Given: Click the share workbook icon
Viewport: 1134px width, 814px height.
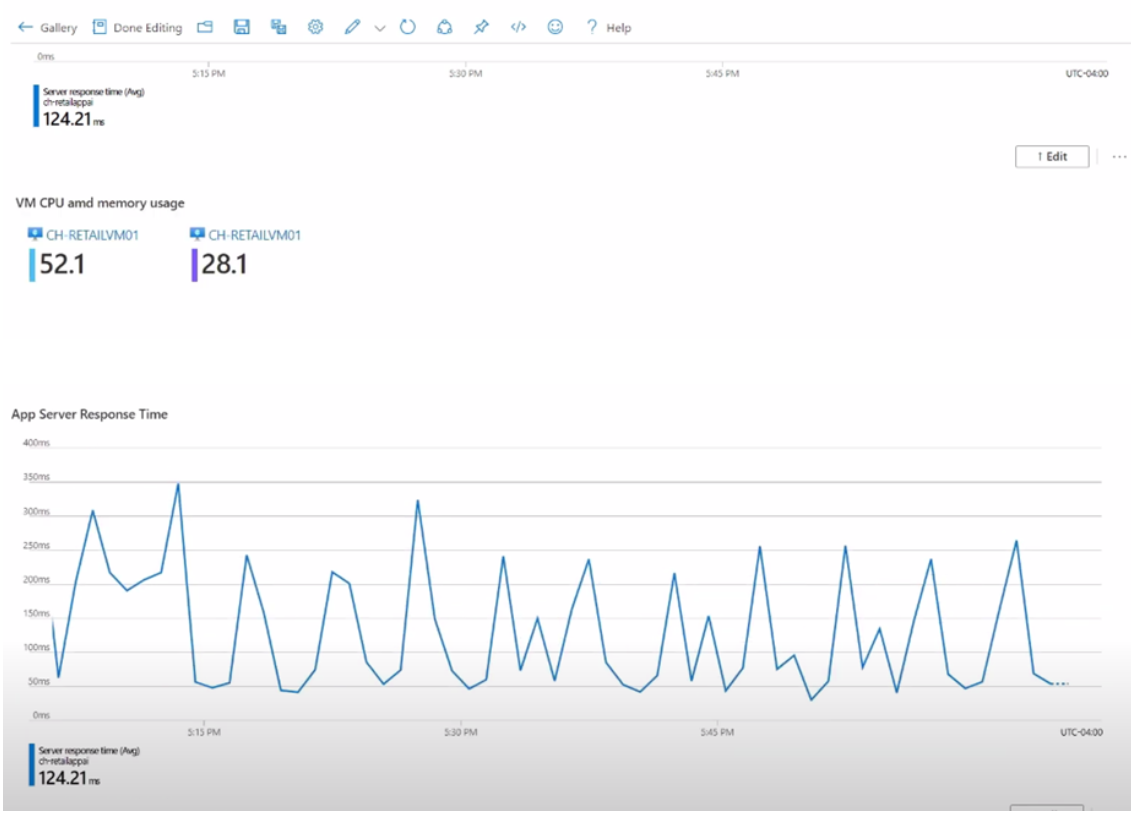Looking at the screenshot, I should tap(445, 27).
